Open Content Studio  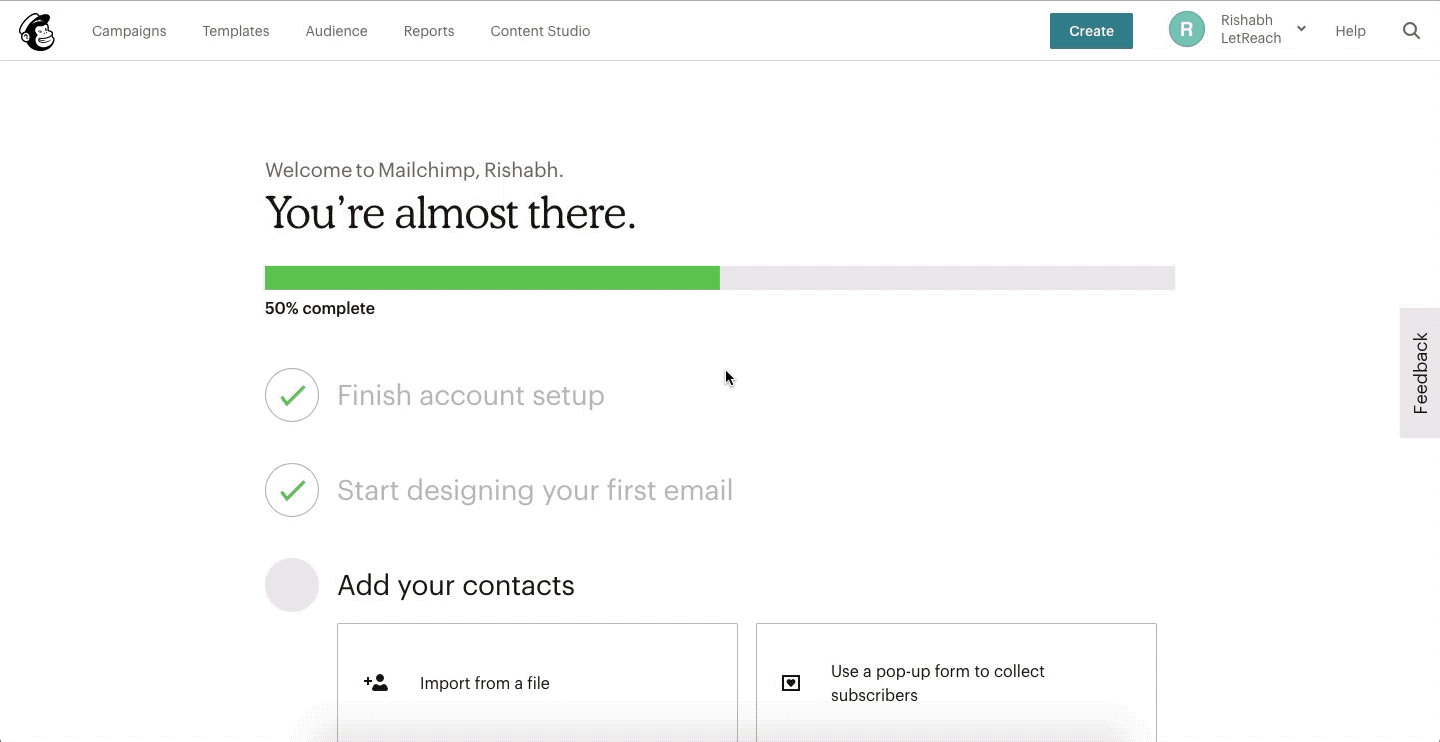(x=540, y=31)
